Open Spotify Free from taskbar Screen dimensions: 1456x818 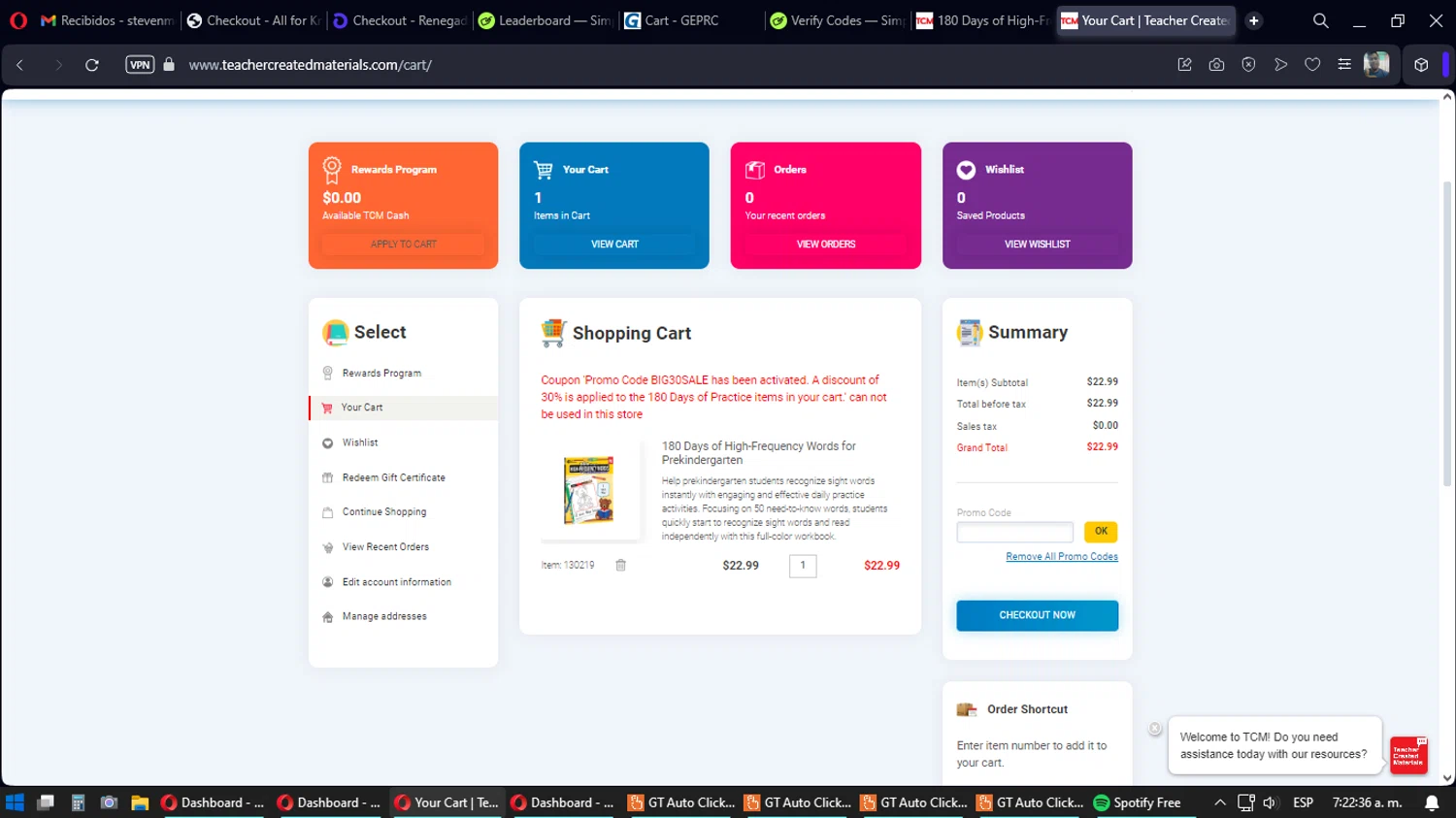pos(1138,802)
